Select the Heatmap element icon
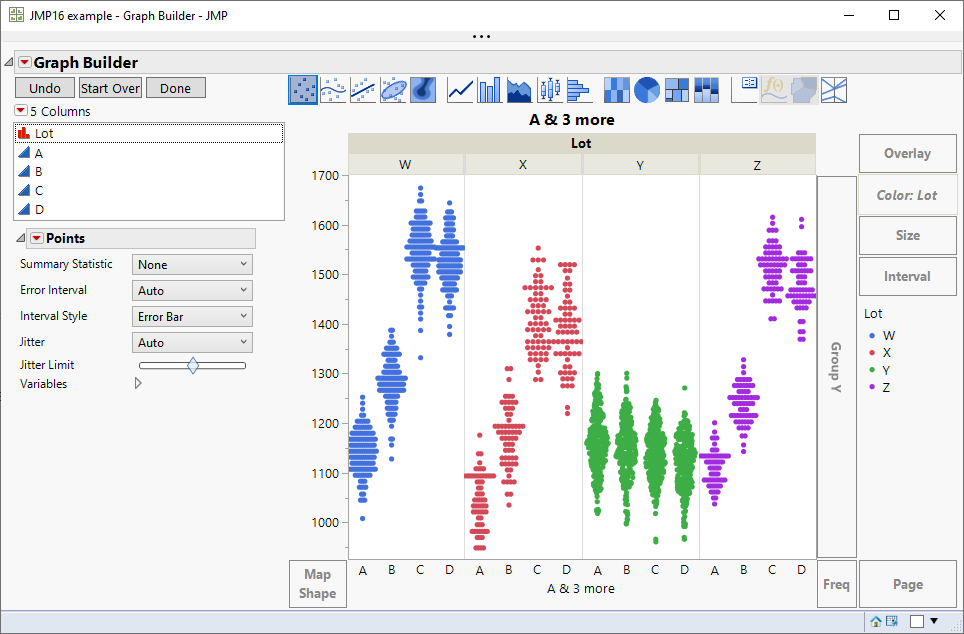The image size is (964, 634). [x=617, y=89]
